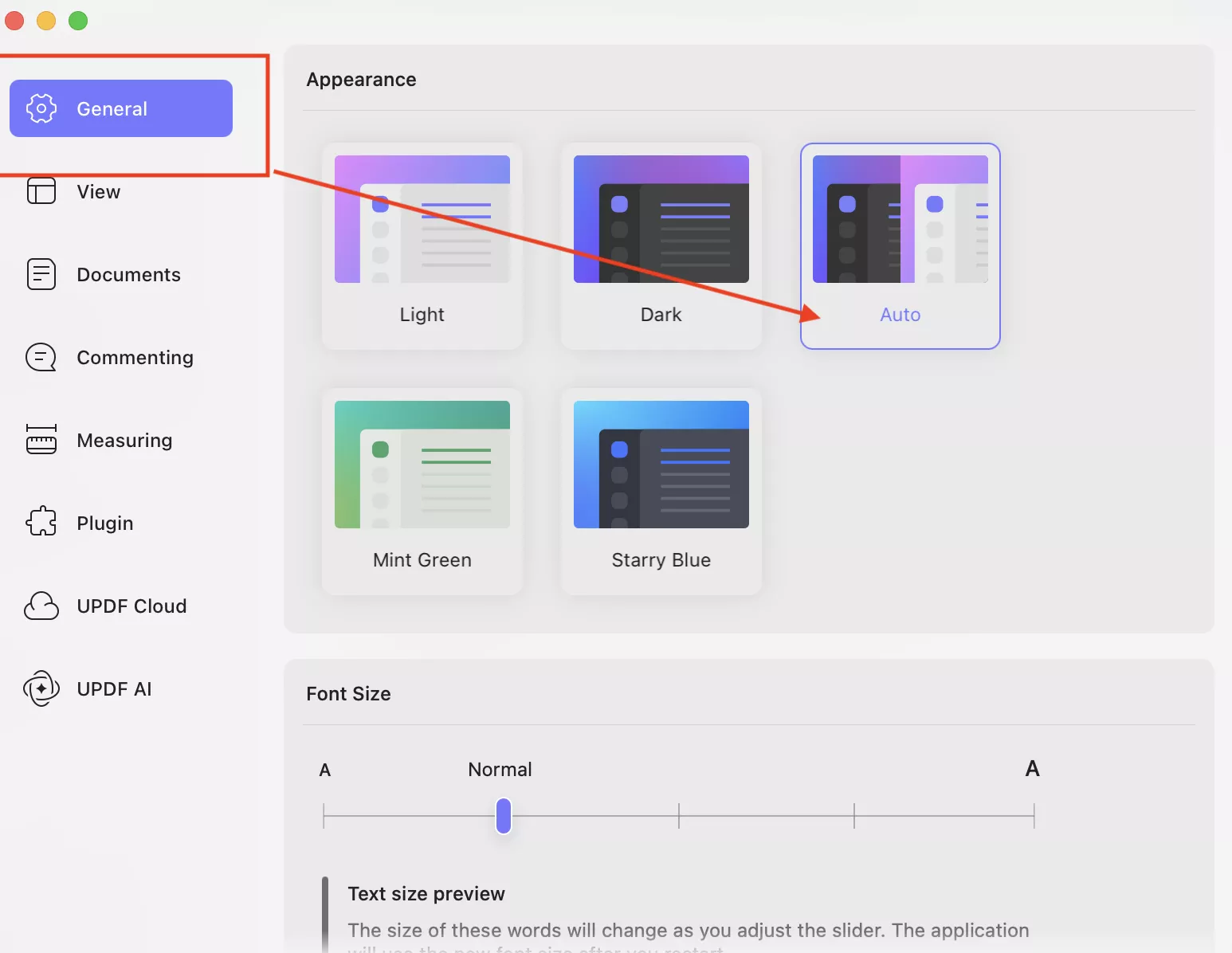Open the View settings tab
The width and height of the screenshot is (1232, 953).
[x=121, y=191]
